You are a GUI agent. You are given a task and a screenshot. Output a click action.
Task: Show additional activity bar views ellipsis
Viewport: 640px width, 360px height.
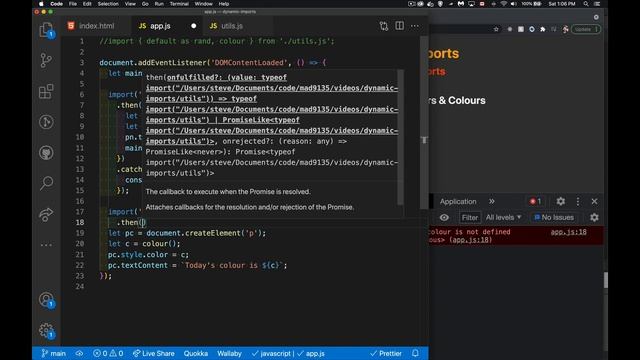46,245
